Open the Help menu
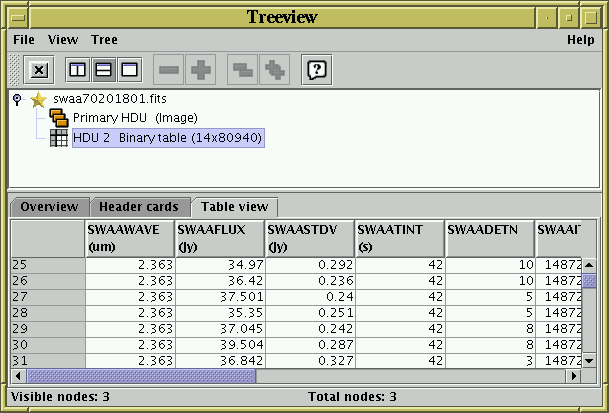The height and width of the screenshot is (413, 609). [580, 40]
